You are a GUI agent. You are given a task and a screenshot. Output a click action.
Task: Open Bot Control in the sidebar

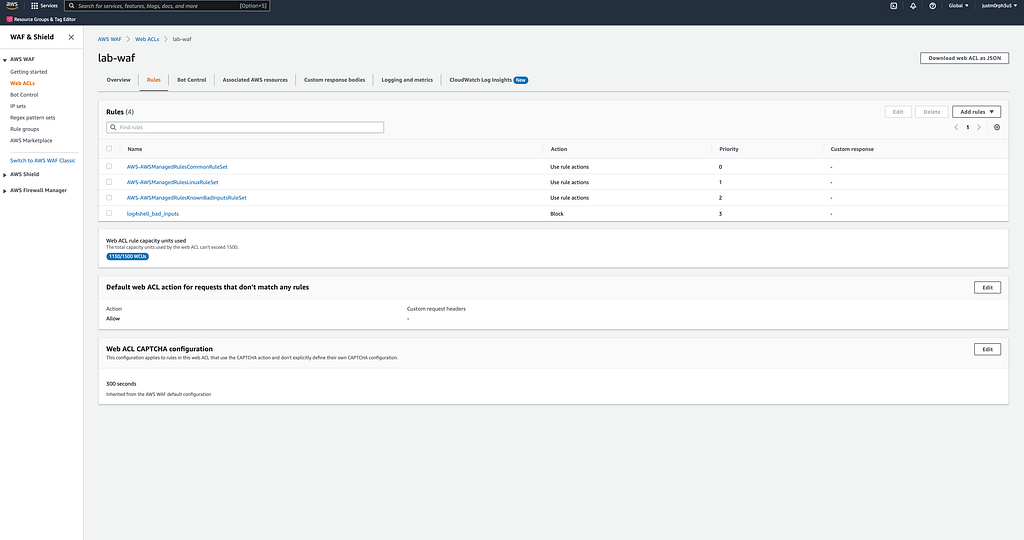24,95
